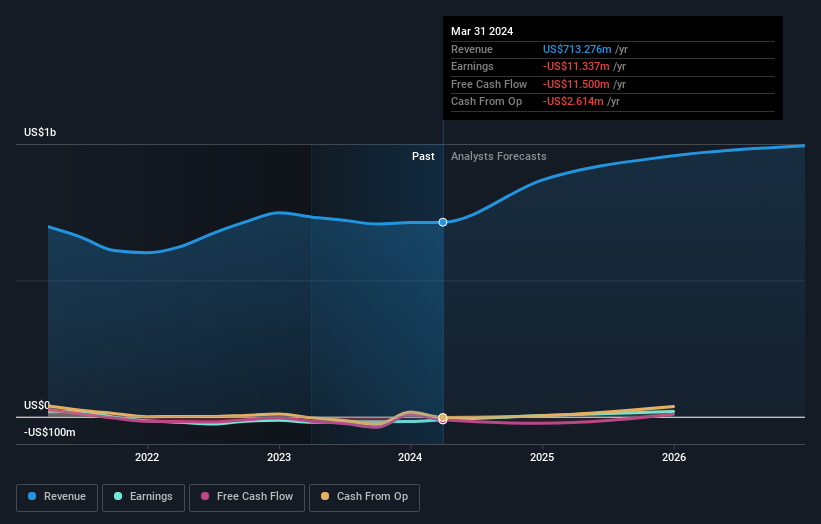Screen dimensions: 821x524
Task: Click the blue Revenue data point marker
Action: [x=443, y=222]
